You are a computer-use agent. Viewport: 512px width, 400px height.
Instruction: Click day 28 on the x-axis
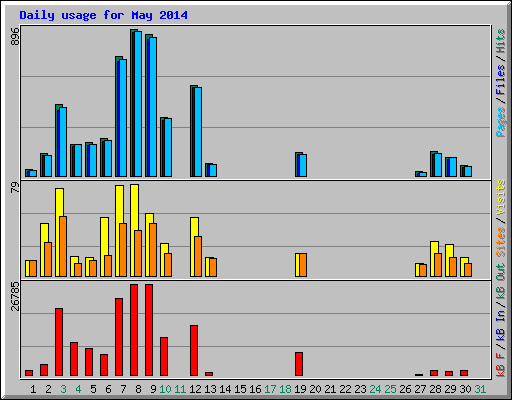(435, 389)
